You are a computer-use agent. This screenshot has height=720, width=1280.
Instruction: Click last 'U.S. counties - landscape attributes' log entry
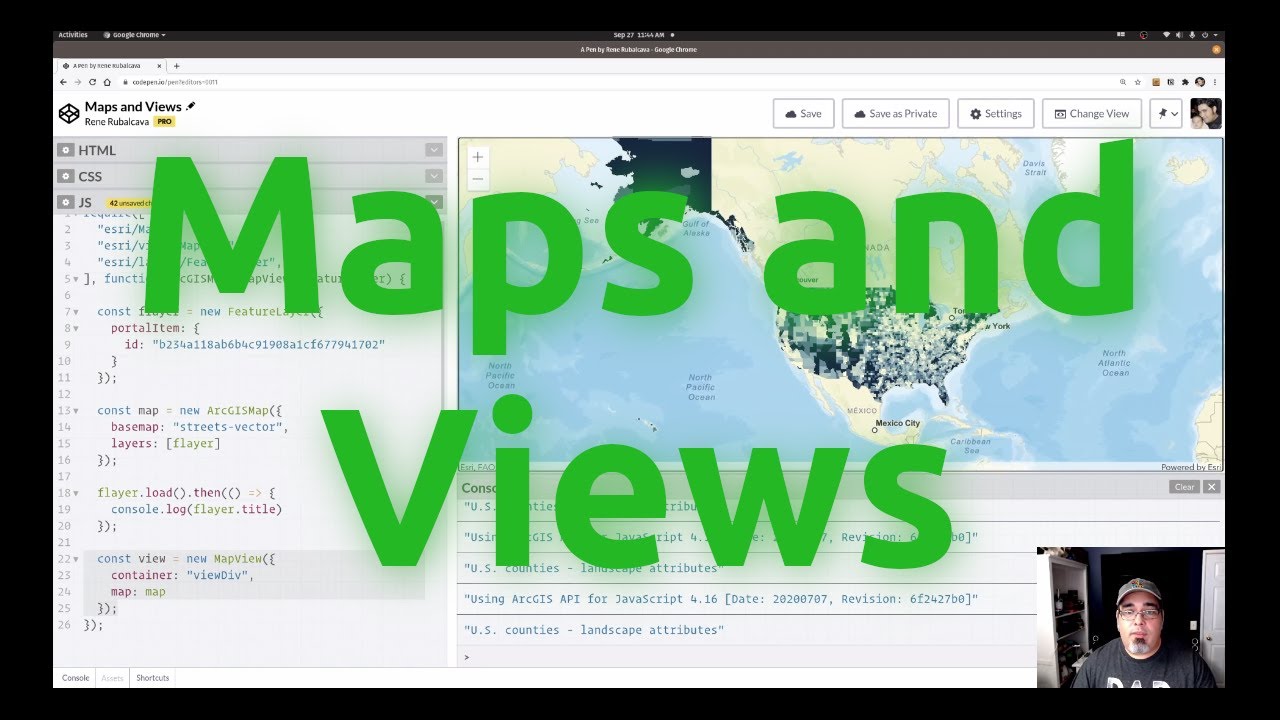pos(593,630)
